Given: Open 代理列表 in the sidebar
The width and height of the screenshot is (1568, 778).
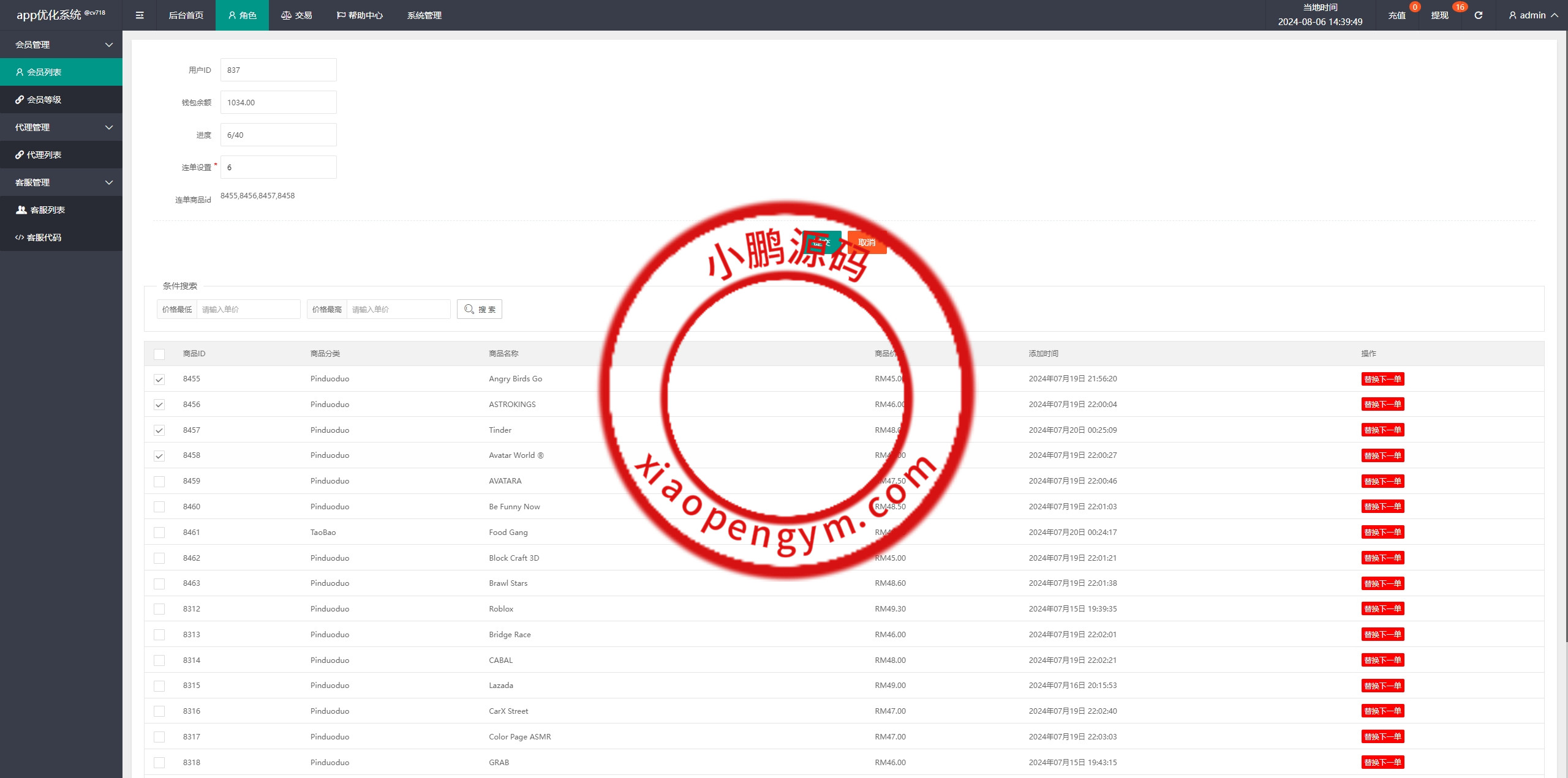Looking at the screenshot, I should 44,155.
